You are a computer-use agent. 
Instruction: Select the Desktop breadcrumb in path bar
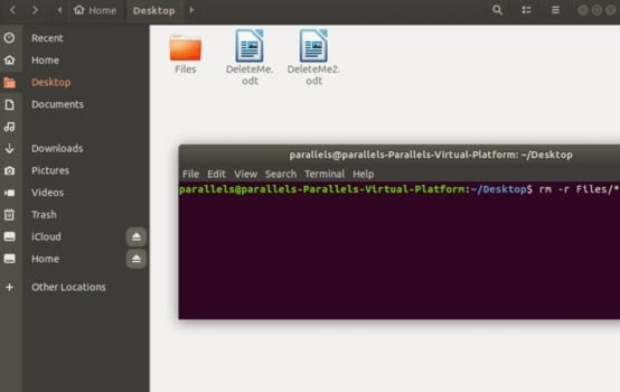(x=154, y=10)
